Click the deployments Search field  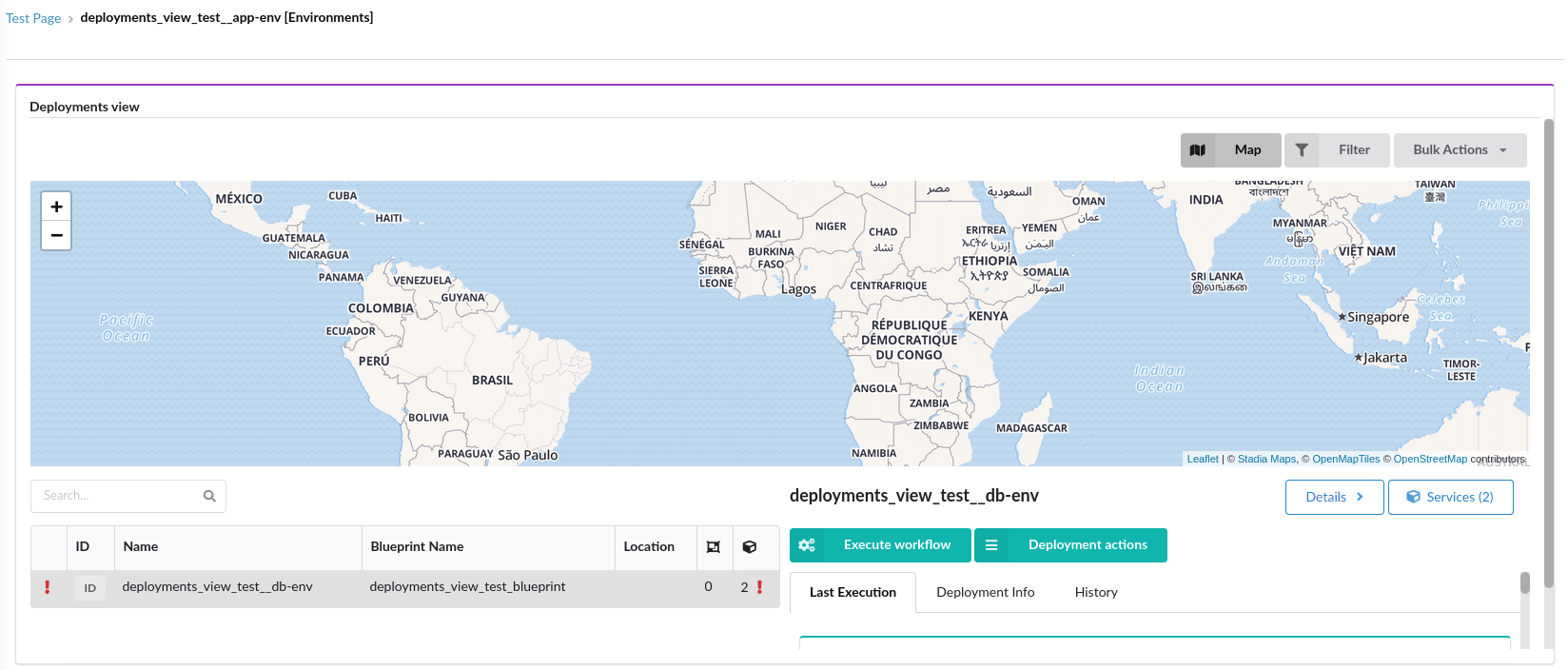point(128,496)
